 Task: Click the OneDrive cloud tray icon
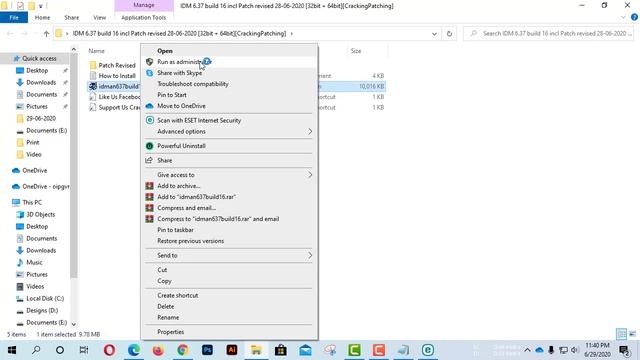tap(539, 350)
